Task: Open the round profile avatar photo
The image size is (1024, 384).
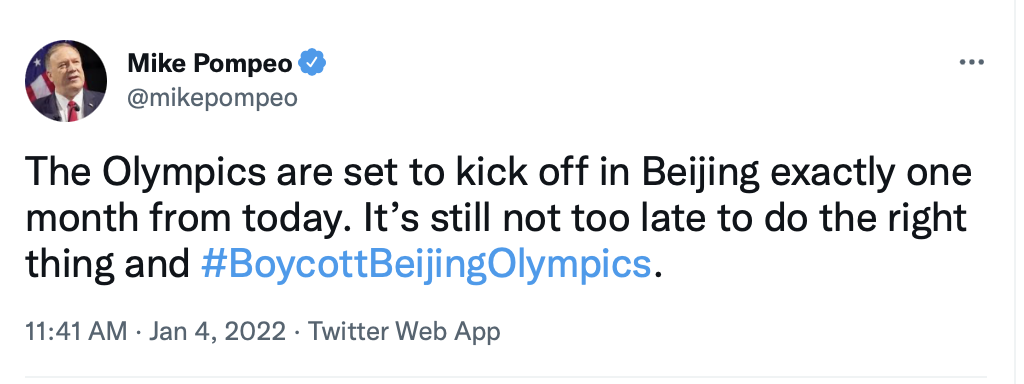Action: click(65, 81)
